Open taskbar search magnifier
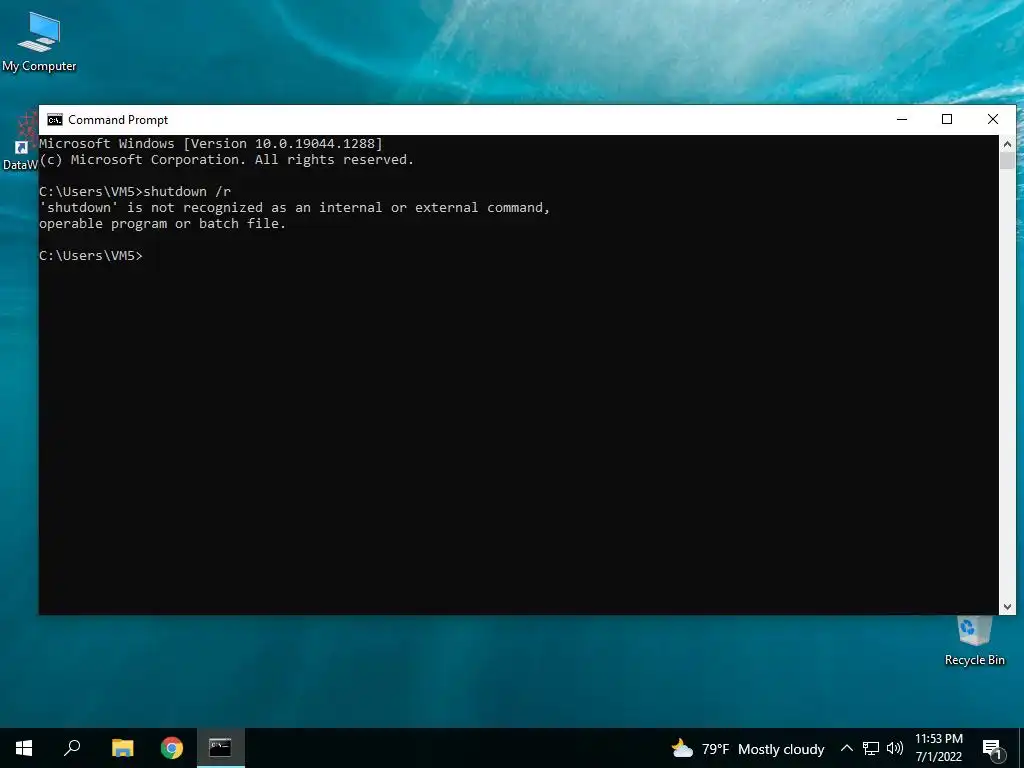 (x=72, y=748)
